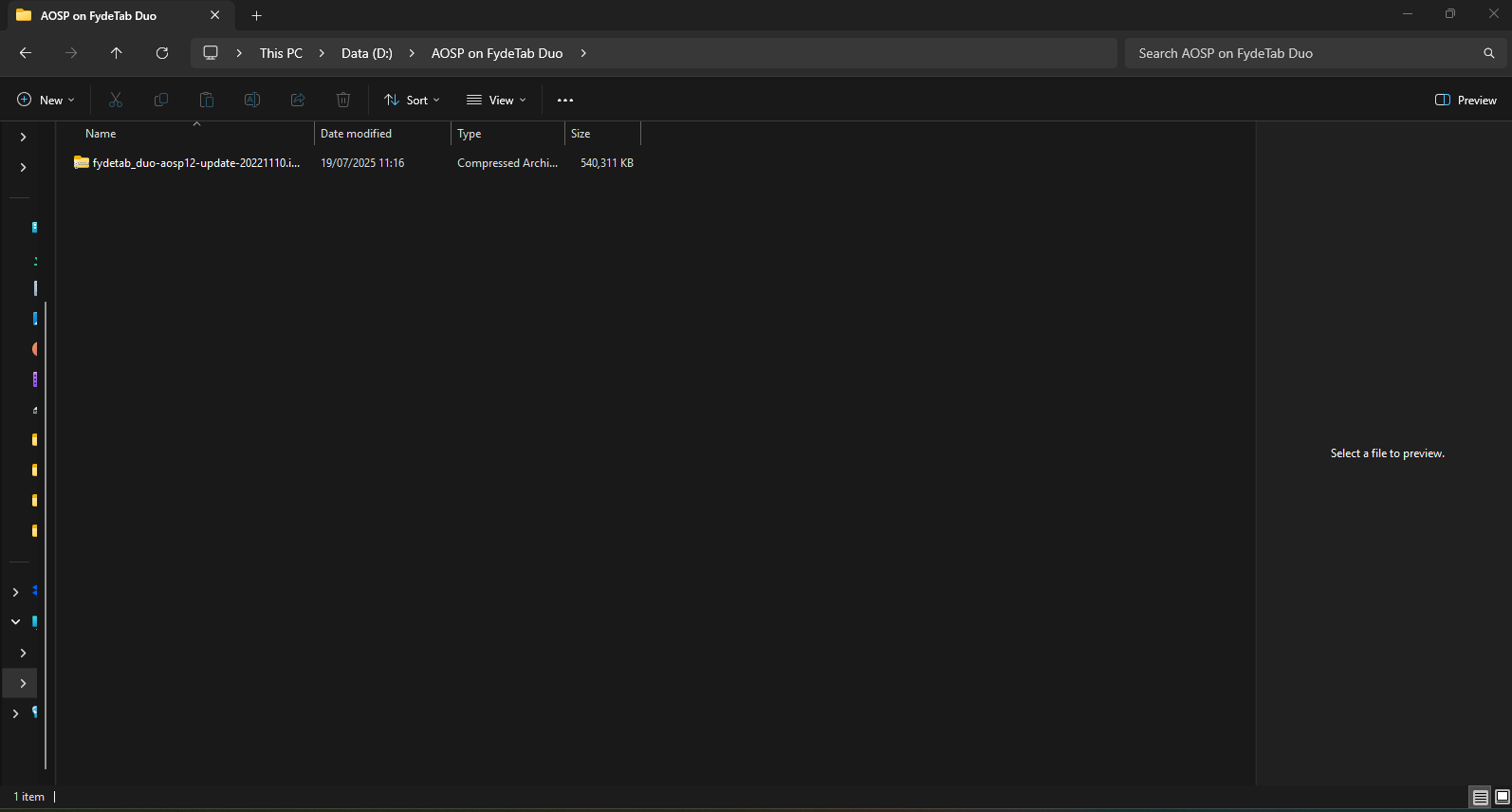Open the New item dropdown
The image size is (1512, 812).
(46, 100)
